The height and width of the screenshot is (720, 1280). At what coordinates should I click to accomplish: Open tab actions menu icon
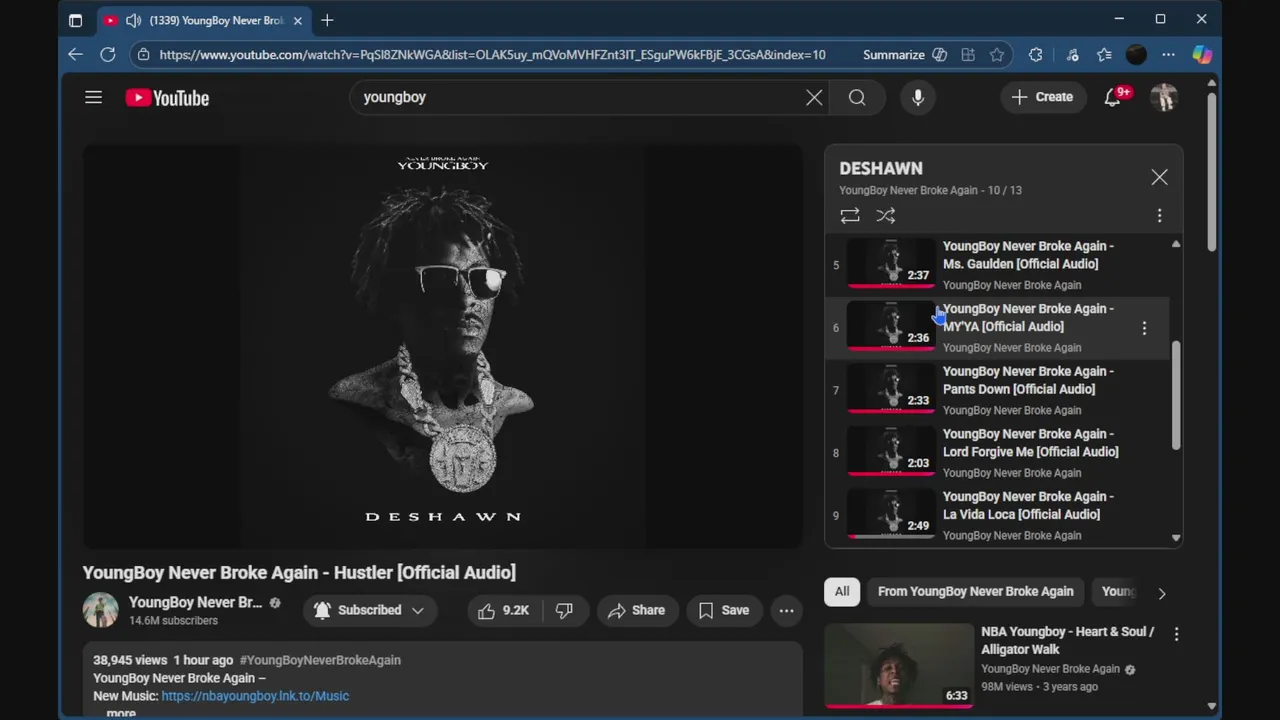pyautogui.click(x=75, y=20)
